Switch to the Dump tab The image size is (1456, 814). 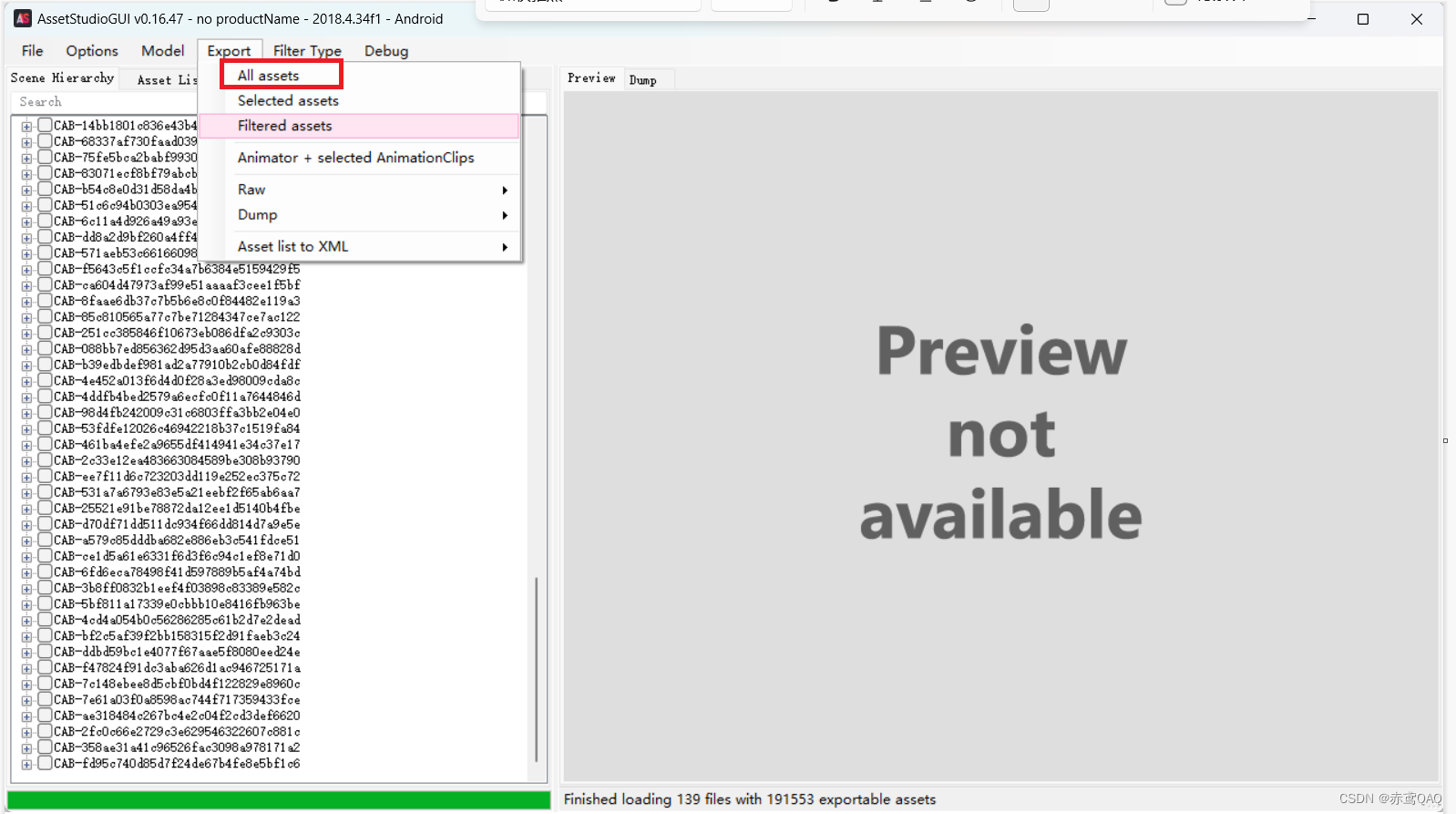tap(642, 80)
